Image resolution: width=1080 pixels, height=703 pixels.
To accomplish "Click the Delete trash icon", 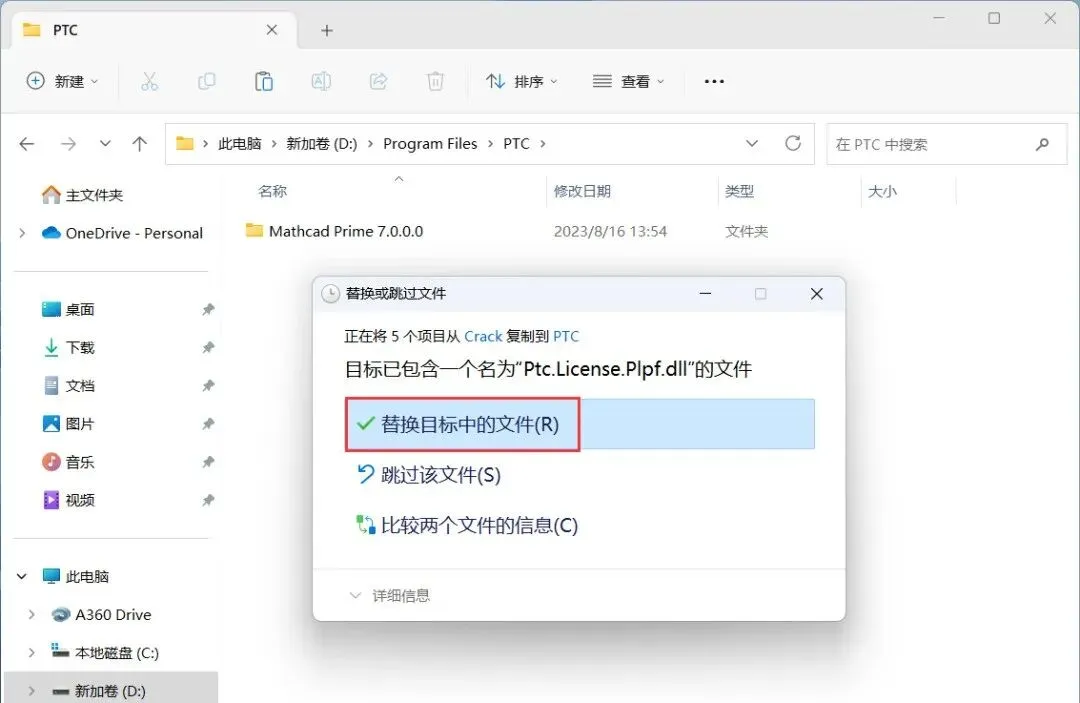I will (435, 81).
